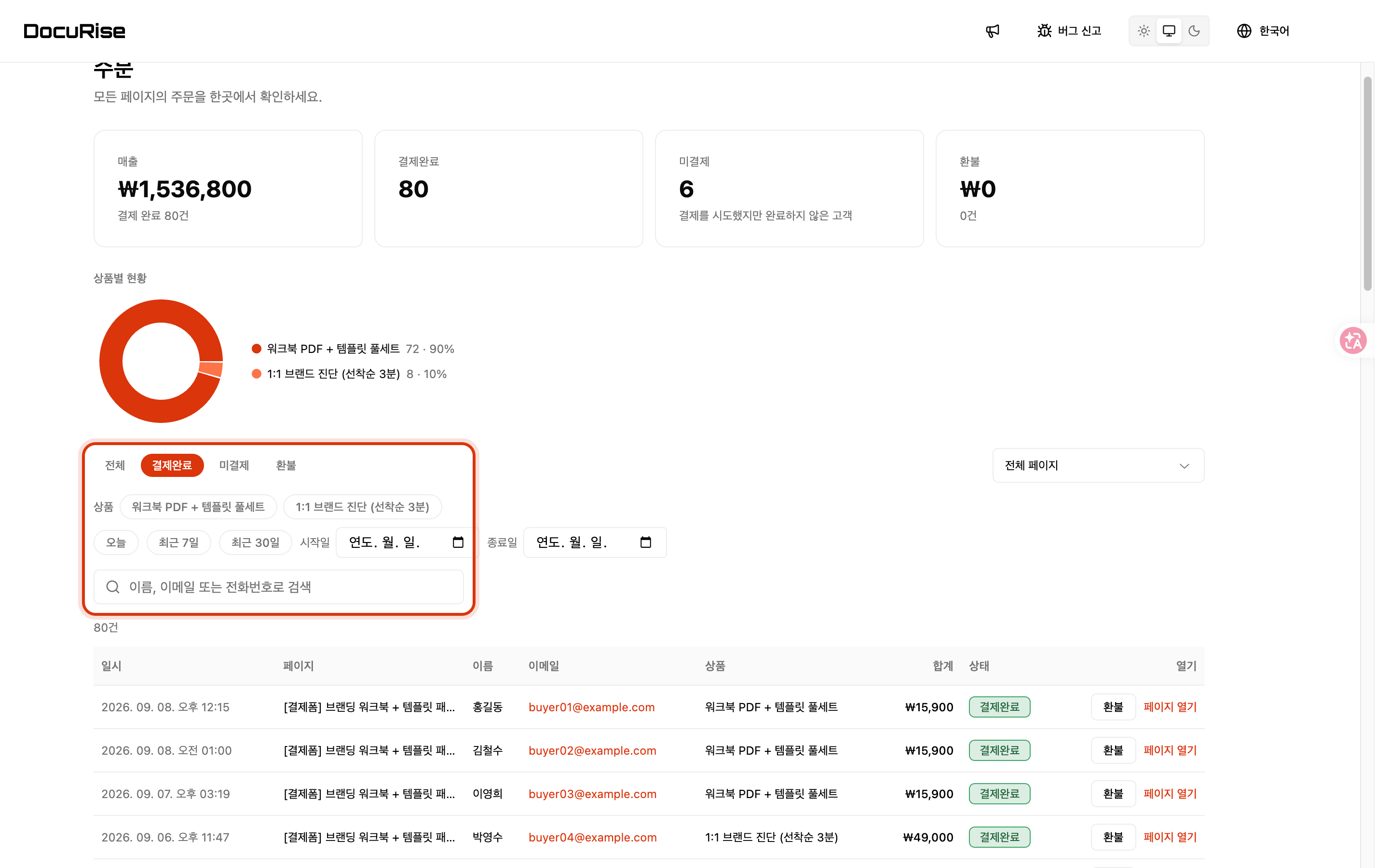The image size is (1389, 868).
Task: Switch to light theme sun icon
Action: pos(1144,31)
